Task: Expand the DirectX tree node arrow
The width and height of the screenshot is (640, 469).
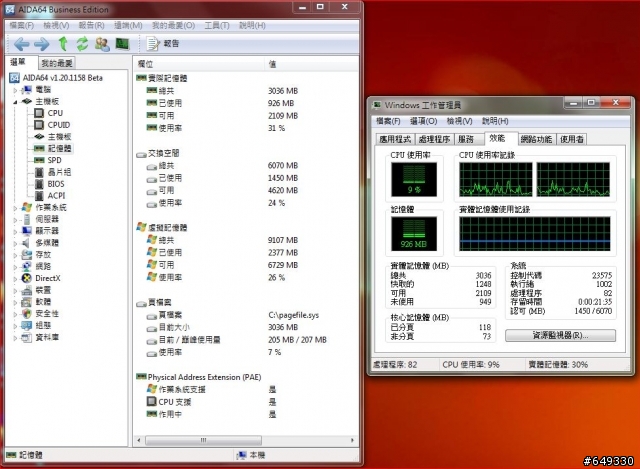Action: pos(15,279)
